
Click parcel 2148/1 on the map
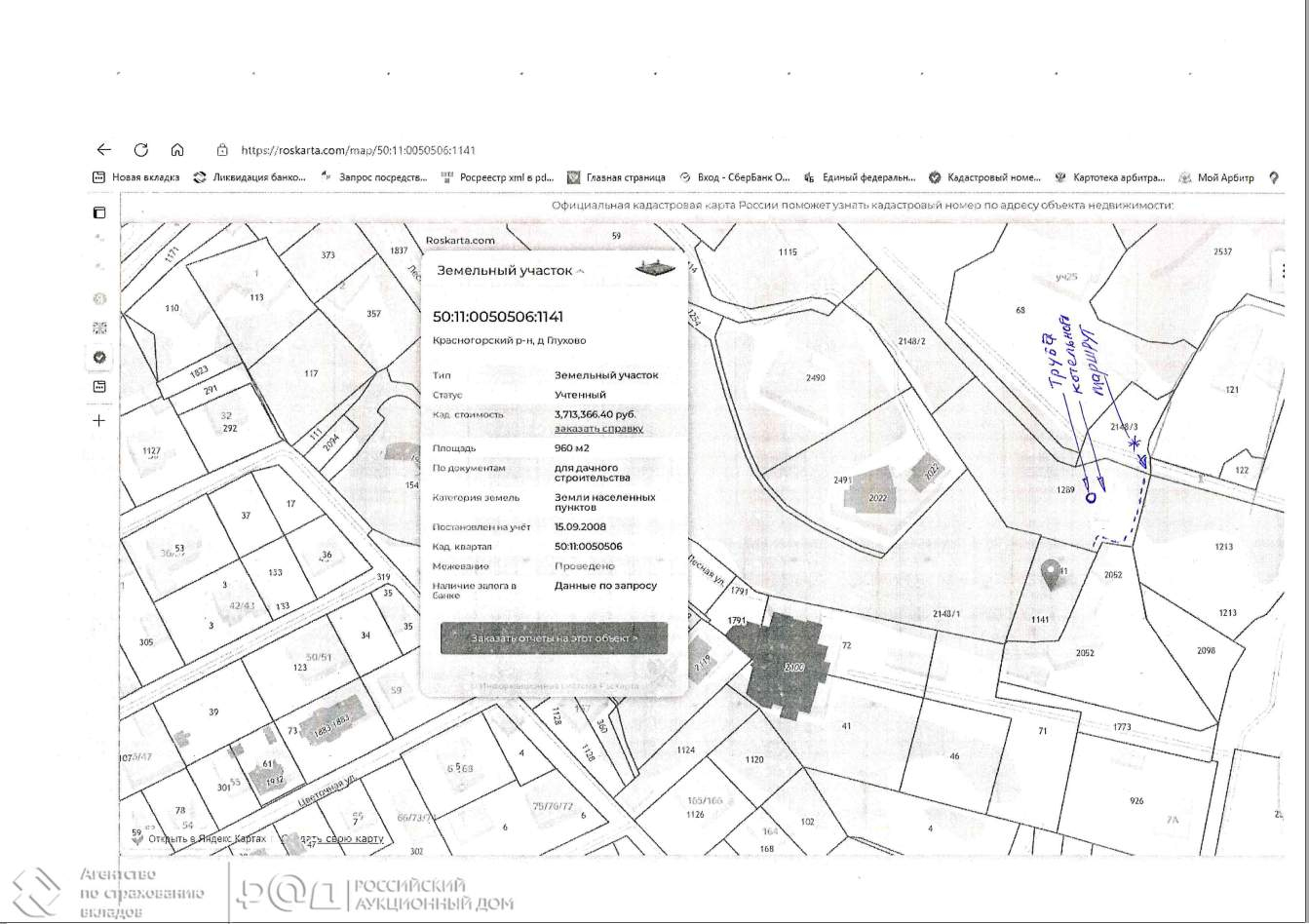coord(945,613)
